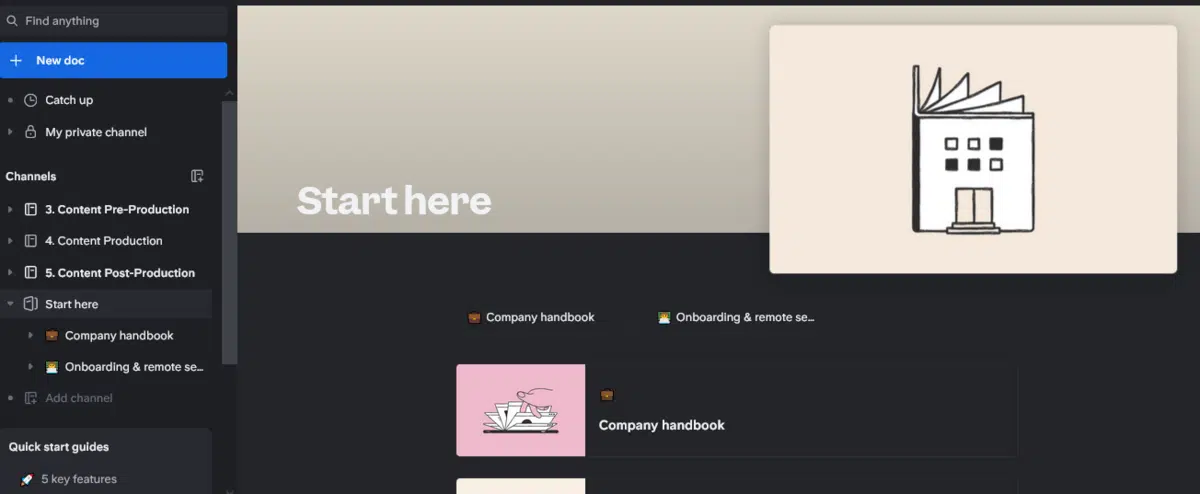
Task: Click the Content Pre-Production doc icon
Action: (x=30, y=209)
